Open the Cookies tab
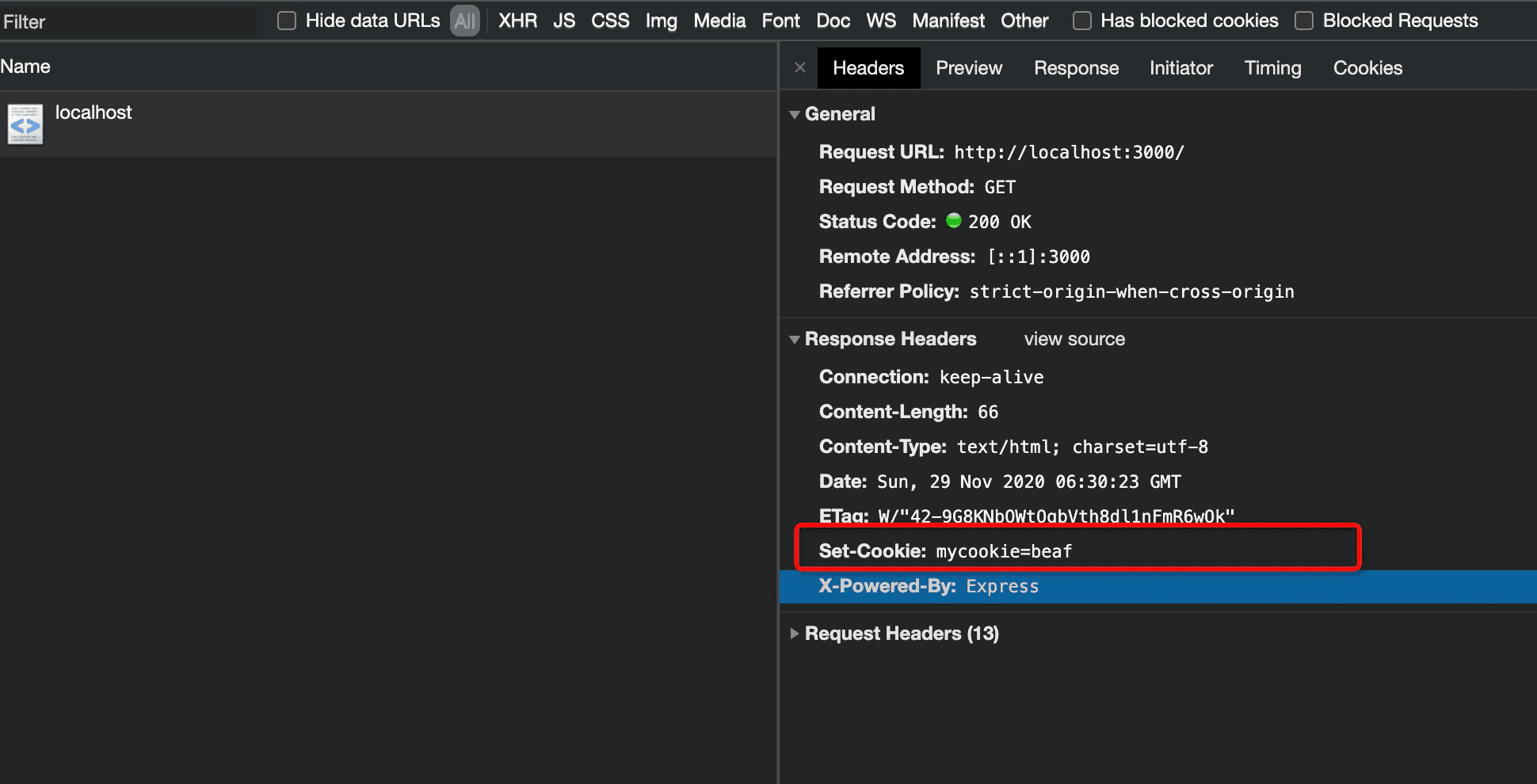The width and height of the screenshot is (1537, 784). [x=1367, y=68]
